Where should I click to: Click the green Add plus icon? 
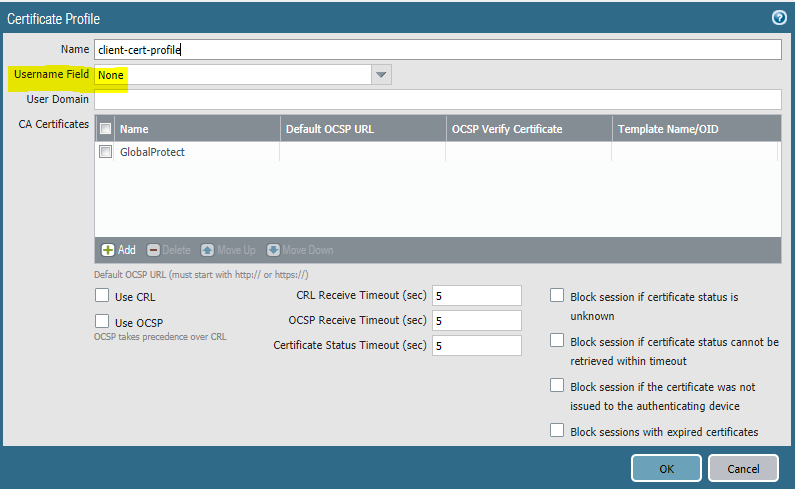click(x=107, y=250)
